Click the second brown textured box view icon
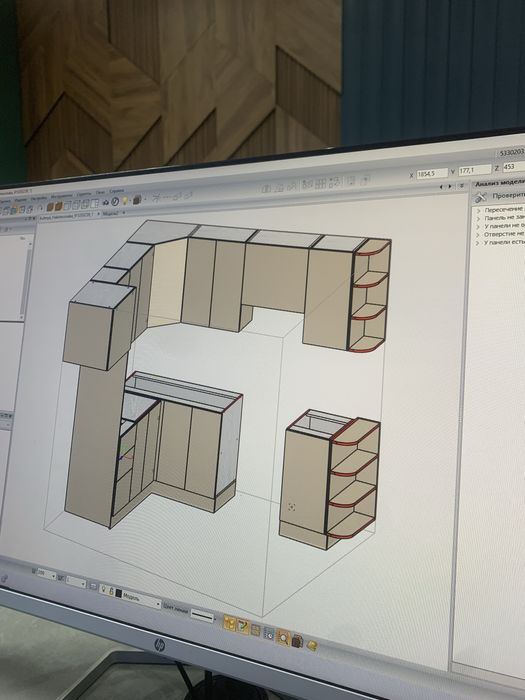The height and width of the screenshot is (700, 525). pos(59,206)
